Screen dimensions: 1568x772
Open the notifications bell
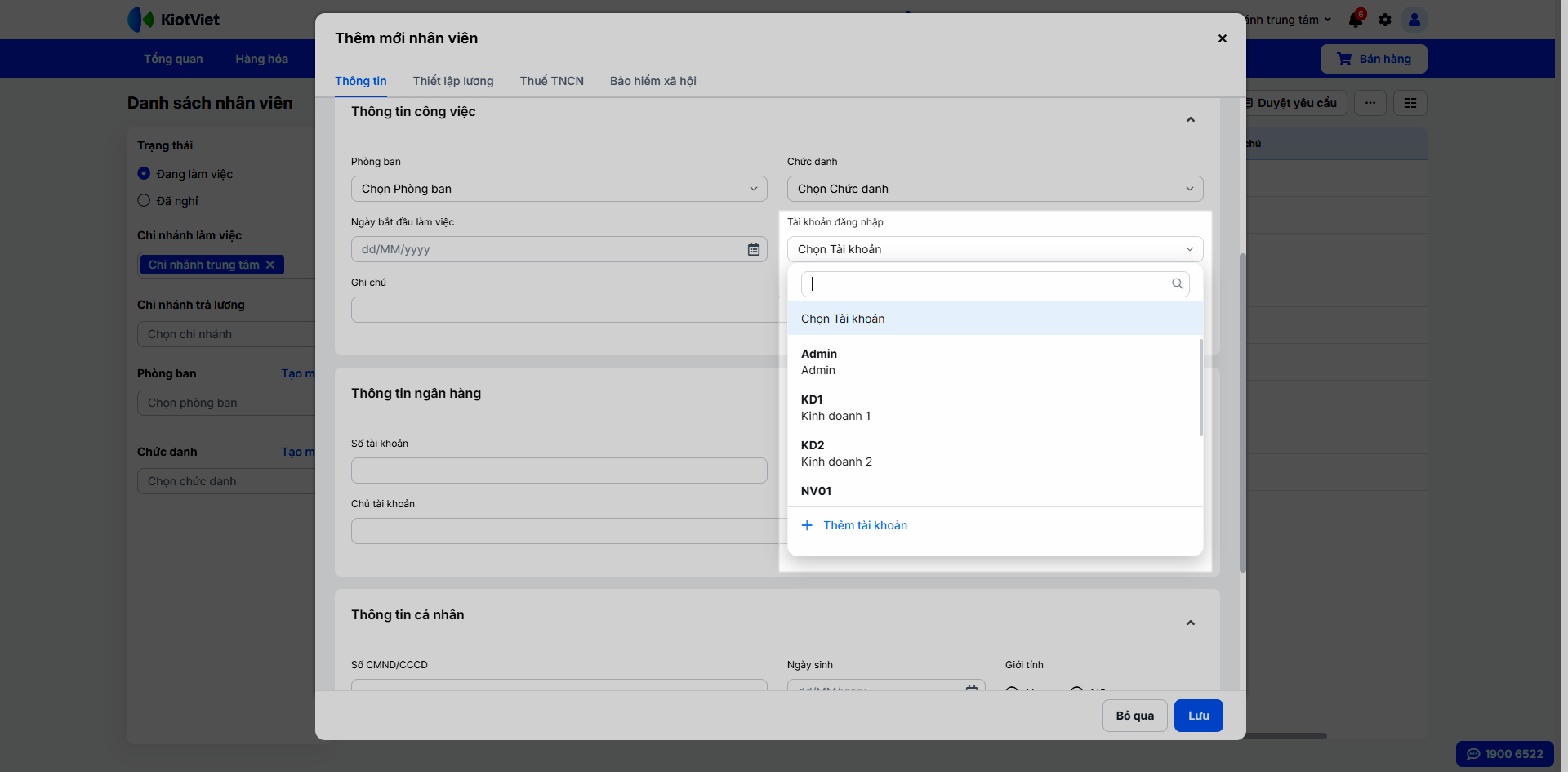(1356, 20)
